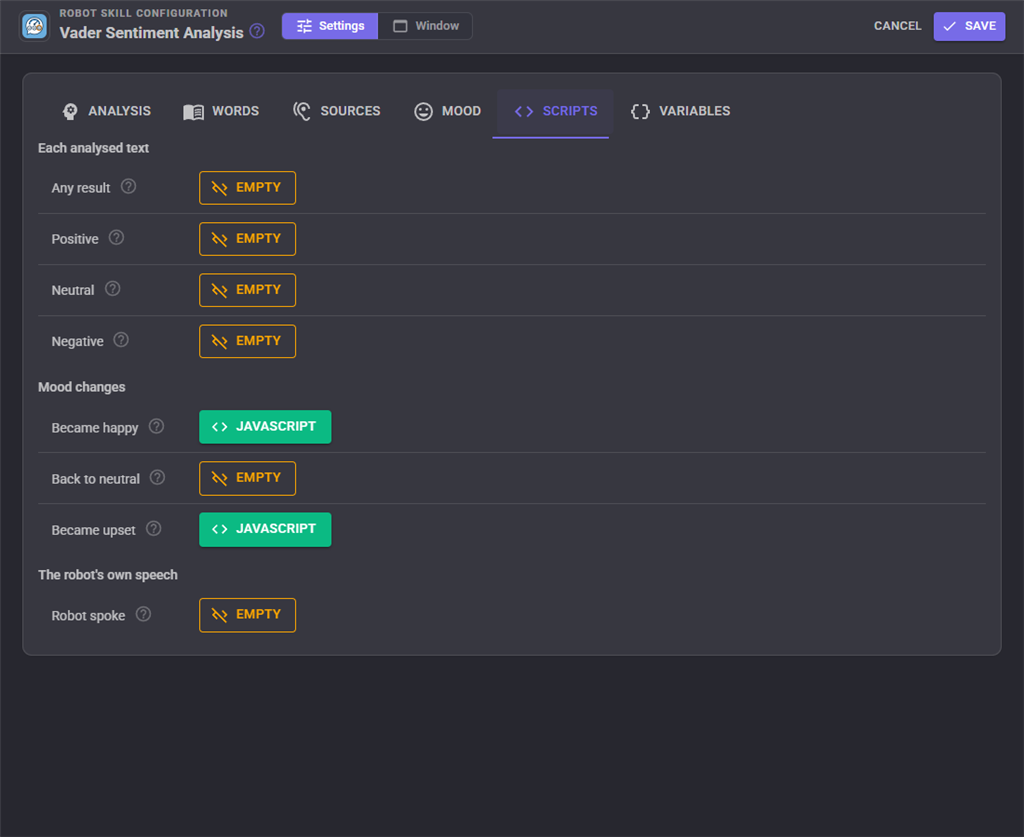
Task: Go to the Sources tab
Action: [x=337, y=112]
